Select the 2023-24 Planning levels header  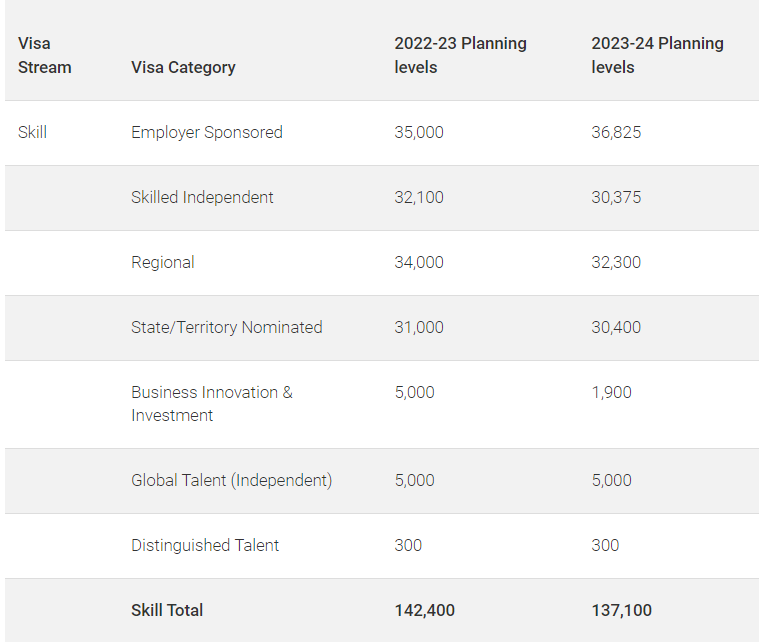657,55
